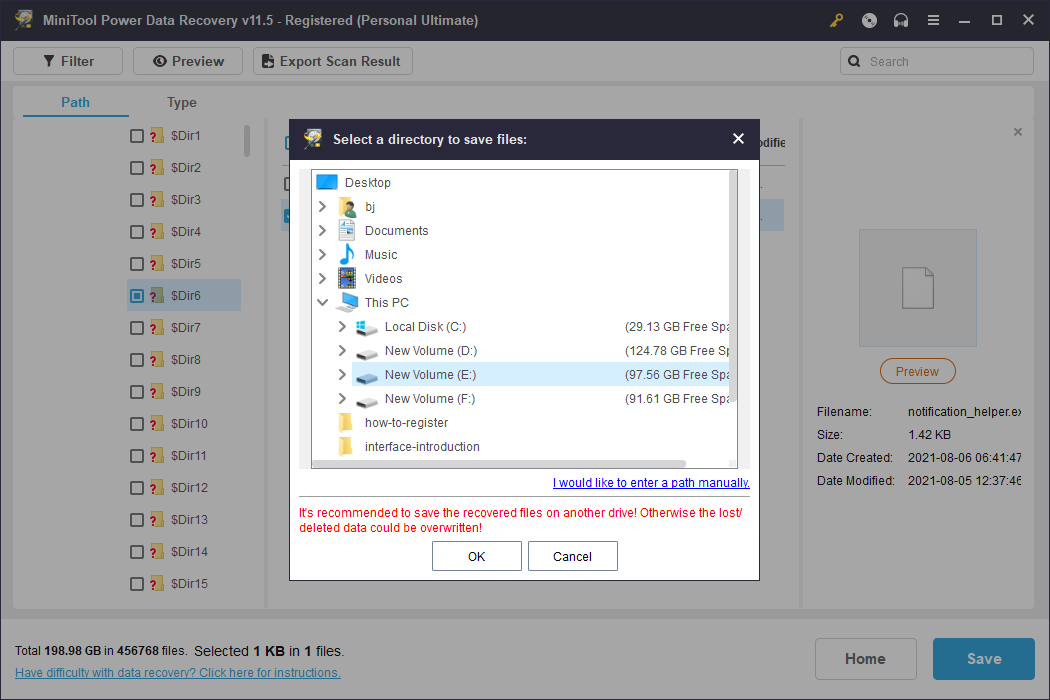Screen dimensions: 1050x700
Task: Click the Home button
Action: (865, 658)
